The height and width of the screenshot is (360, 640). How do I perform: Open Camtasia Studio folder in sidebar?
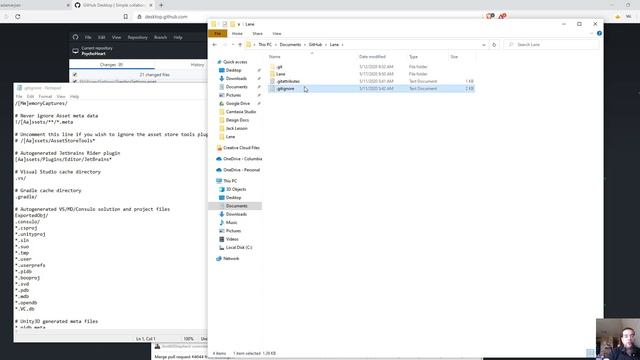(241, 112)
